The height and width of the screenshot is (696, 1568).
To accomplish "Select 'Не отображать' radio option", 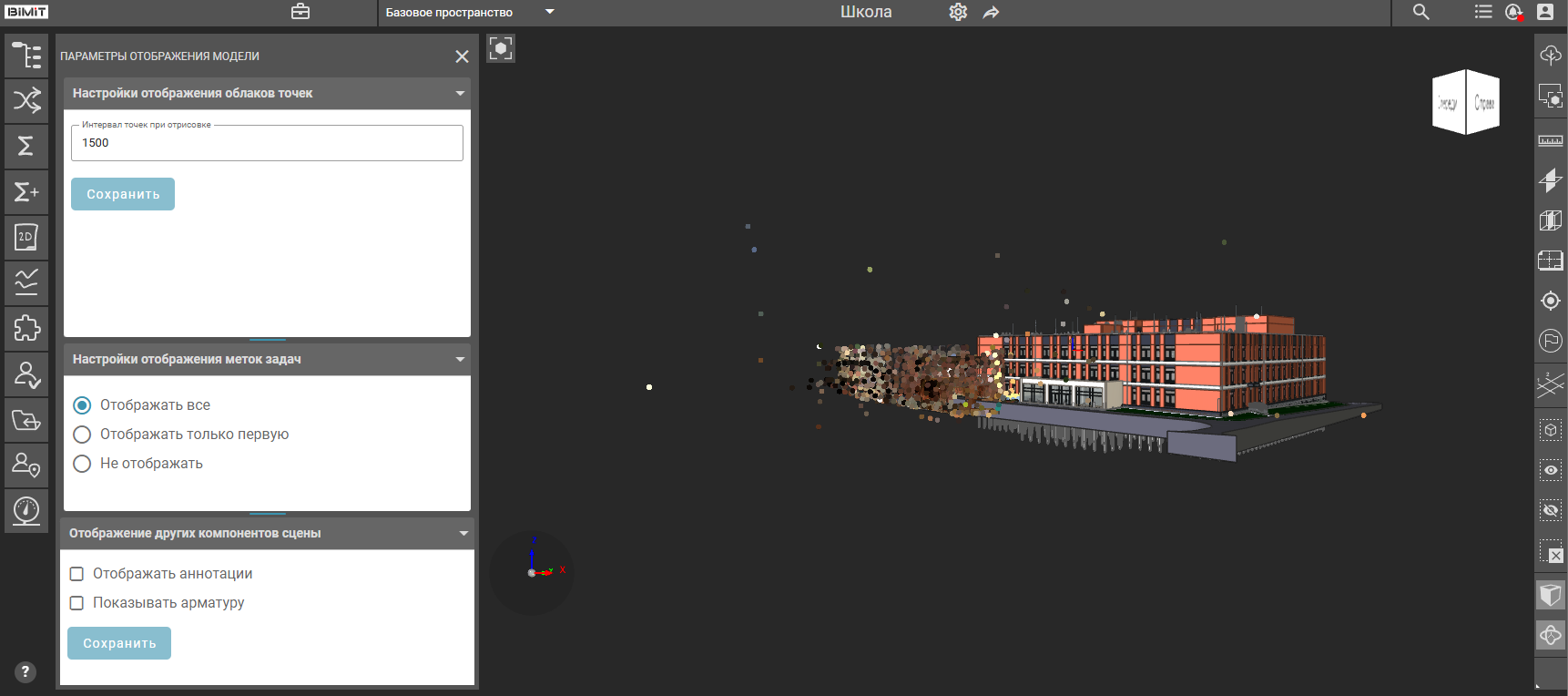I will point(82,464).
